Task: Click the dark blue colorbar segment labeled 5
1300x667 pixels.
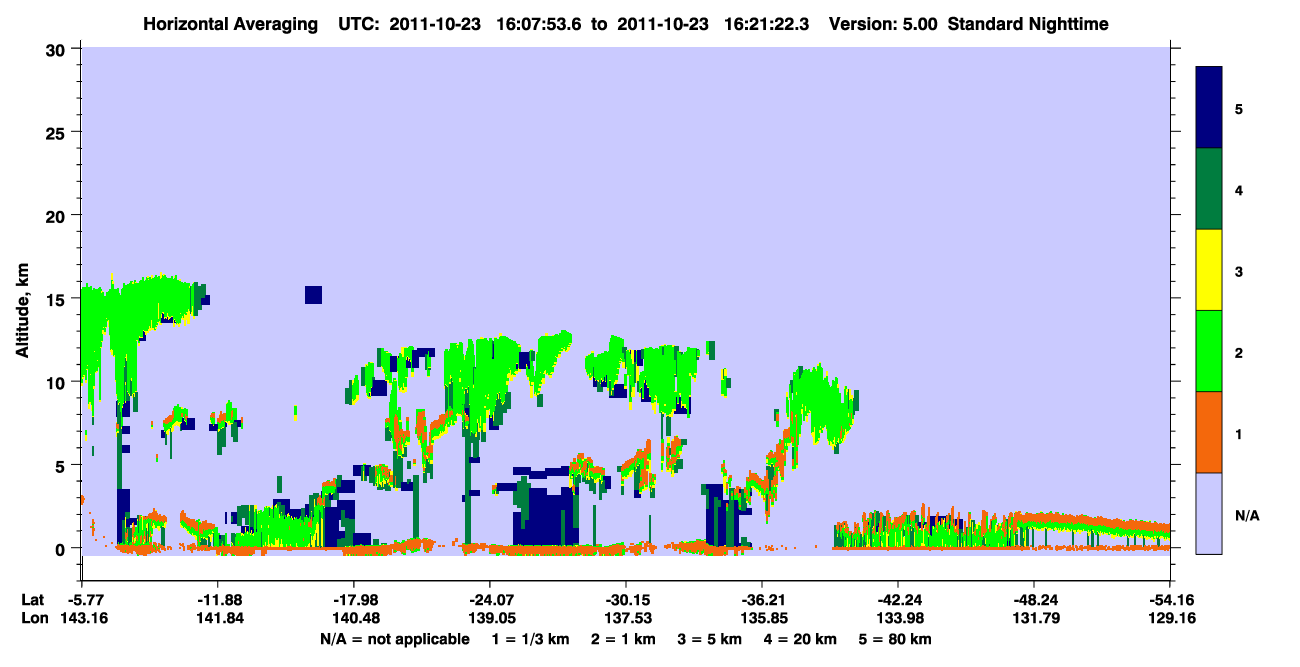Action: click(x=1209, y=108)
